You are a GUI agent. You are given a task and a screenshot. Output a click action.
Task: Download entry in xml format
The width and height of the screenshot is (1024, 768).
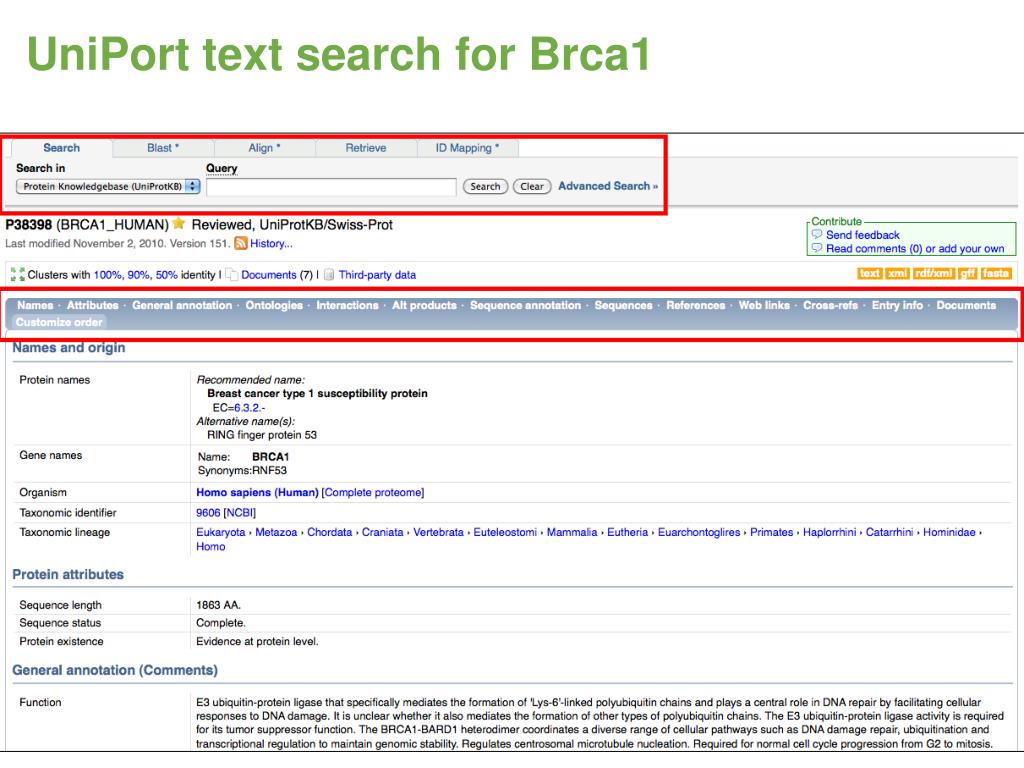click(897, 274)
